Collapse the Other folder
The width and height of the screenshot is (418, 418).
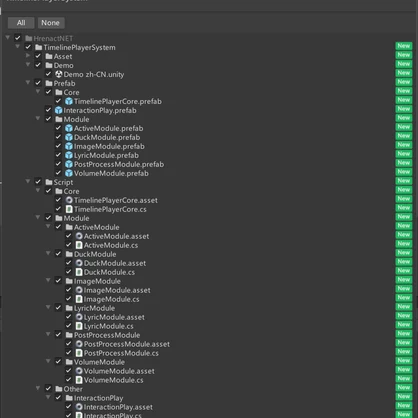[x=38, y=388]
